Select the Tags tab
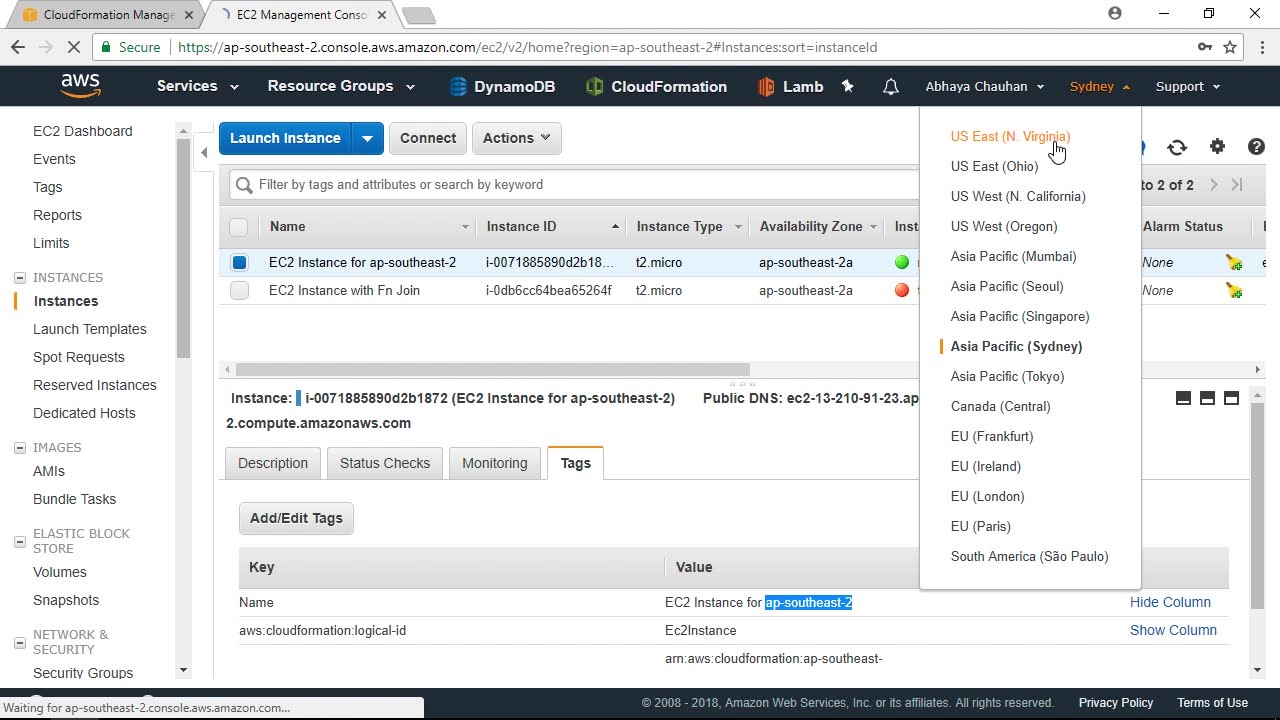 [575, 463]
